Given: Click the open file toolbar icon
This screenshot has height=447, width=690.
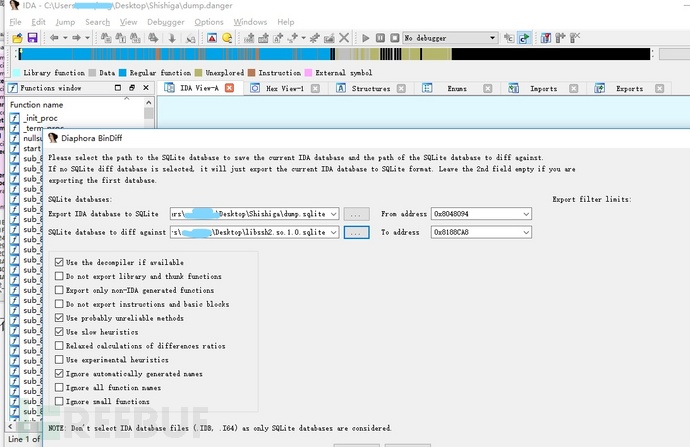Looking at the screenshot, I should (16, 38).
